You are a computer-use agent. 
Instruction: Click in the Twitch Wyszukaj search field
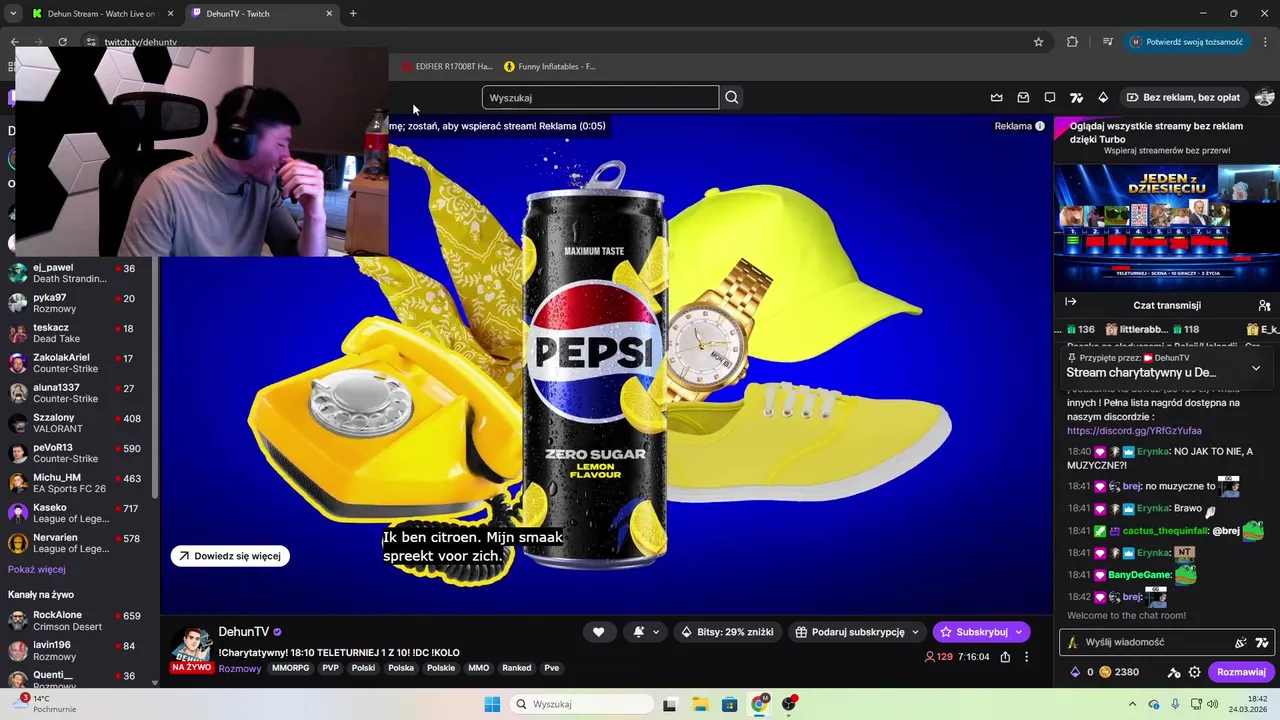pyautogui.click(x=600, y=97)
